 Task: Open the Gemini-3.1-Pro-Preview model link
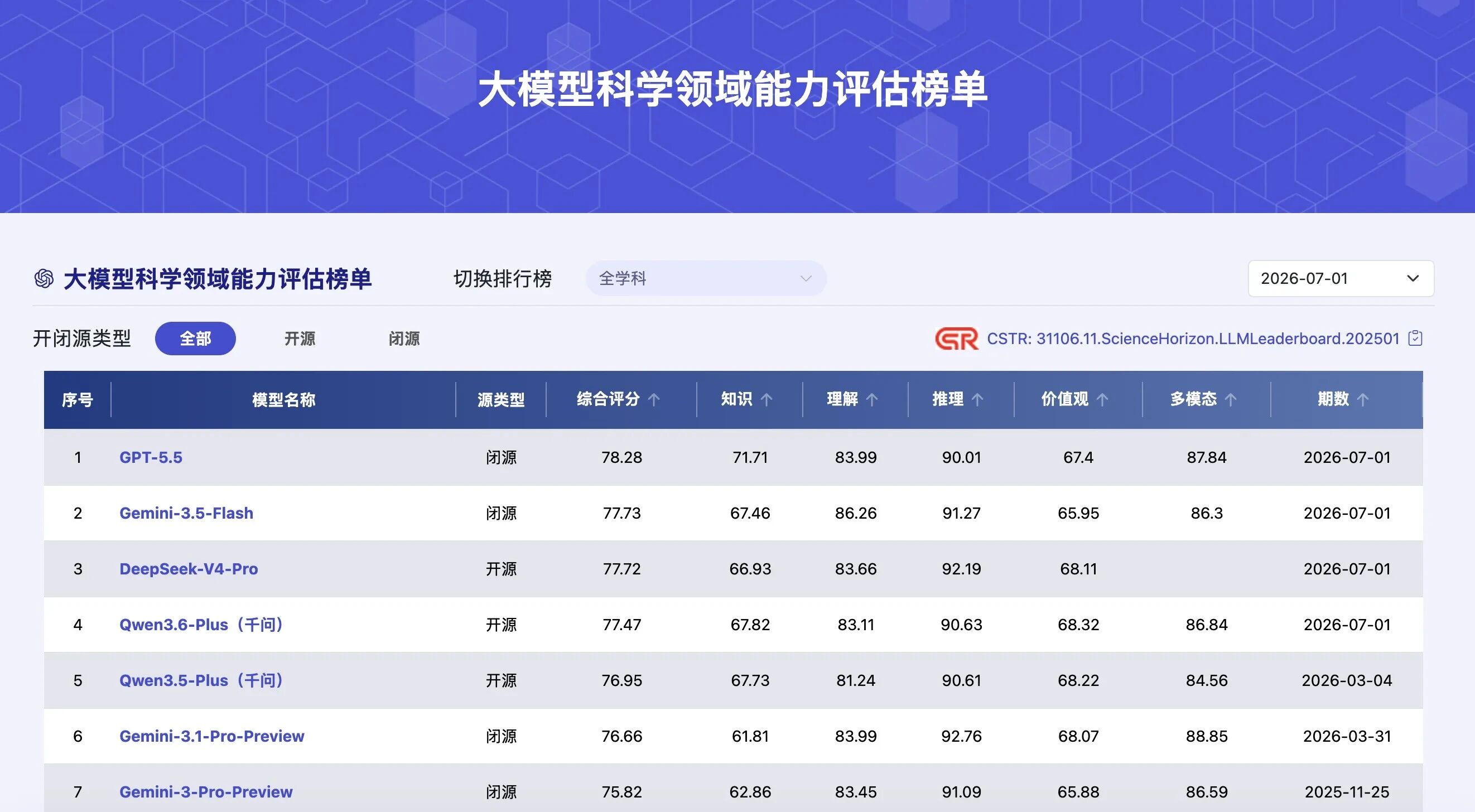coord(212,736)
